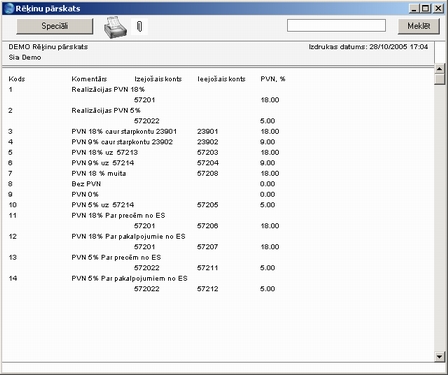Viewport: 448px width, 375px height.
Task: Select PVN 9% caur starpkontu 23902
Action: pos(122,142)
